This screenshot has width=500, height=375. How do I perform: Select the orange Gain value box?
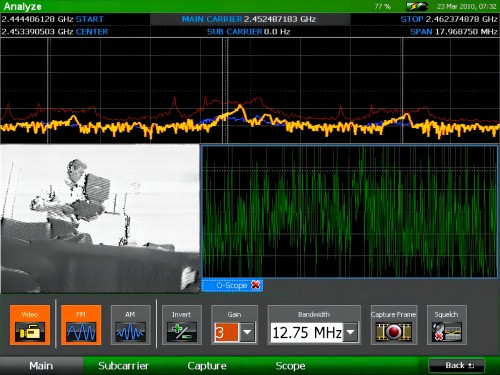click(227, 332)
